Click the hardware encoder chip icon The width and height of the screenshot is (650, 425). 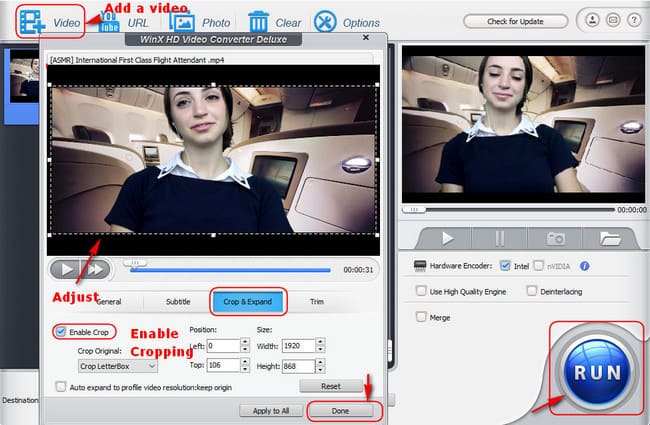[420, 266]
